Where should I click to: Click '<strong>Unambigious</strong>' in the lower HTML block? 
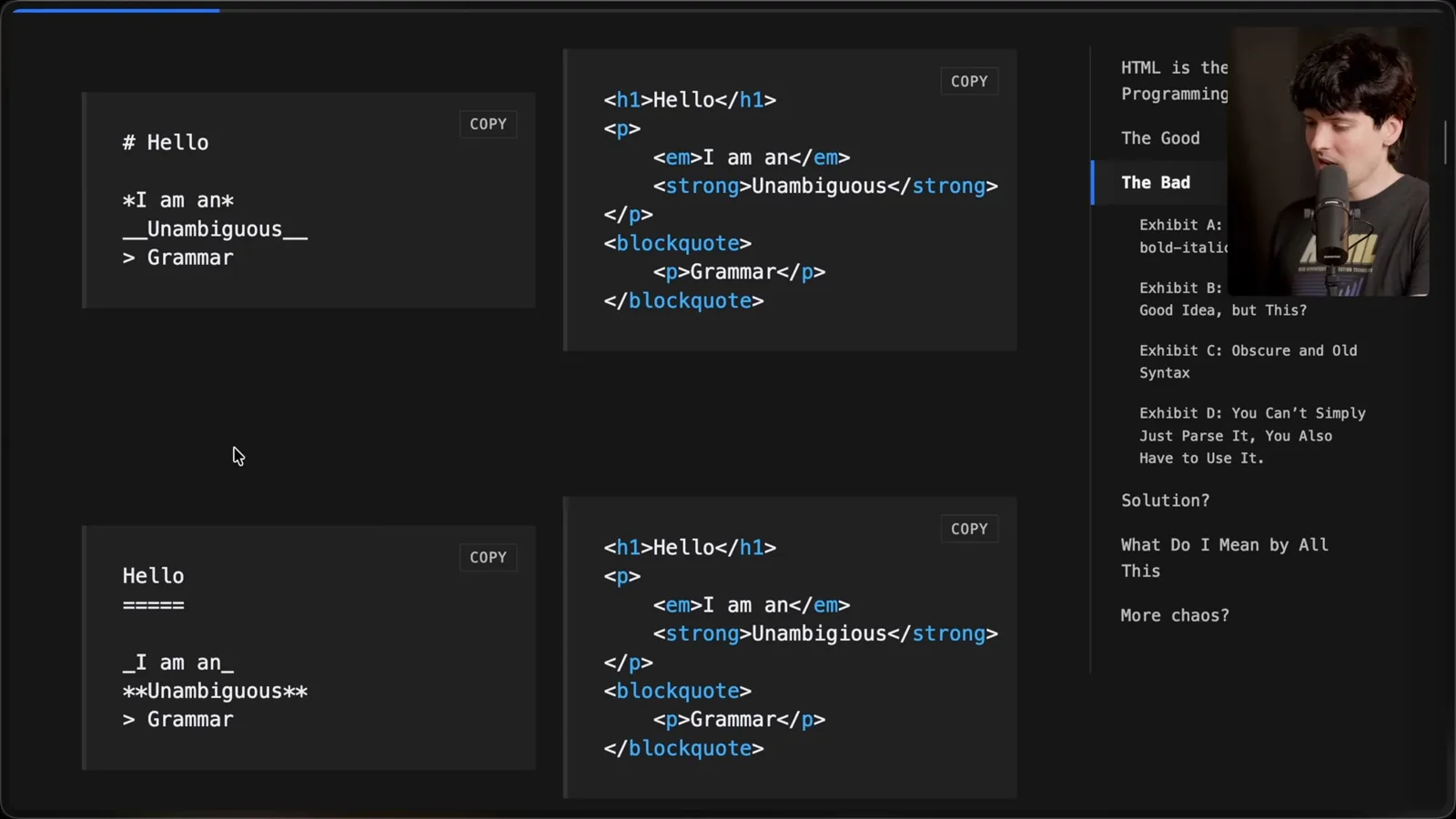pos(825,634)
